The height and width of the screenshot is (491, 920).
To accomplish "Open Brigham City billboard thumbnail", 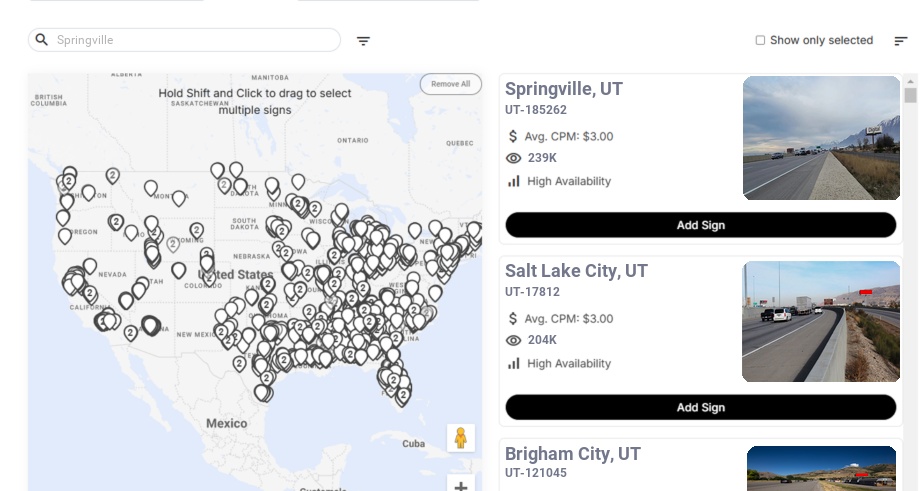I will pos(821,468).
